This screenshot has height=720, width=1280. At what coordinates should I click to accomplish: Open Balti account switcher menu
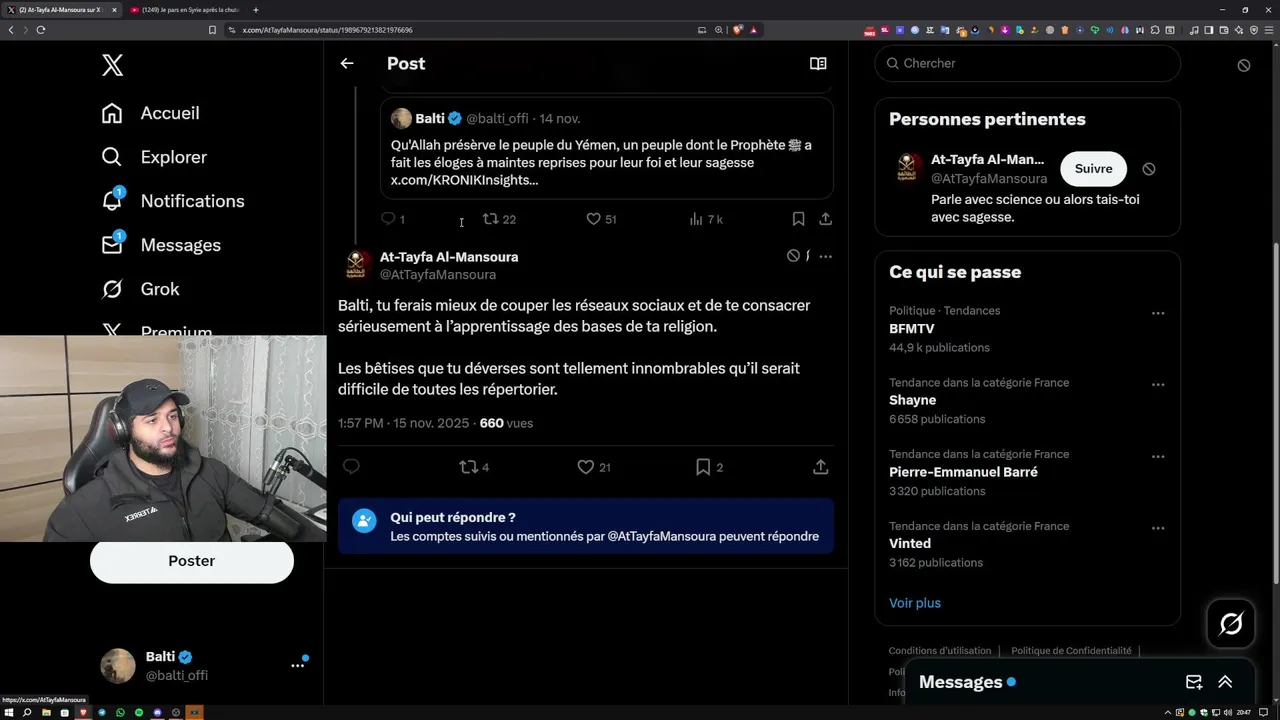pos(298,665)
